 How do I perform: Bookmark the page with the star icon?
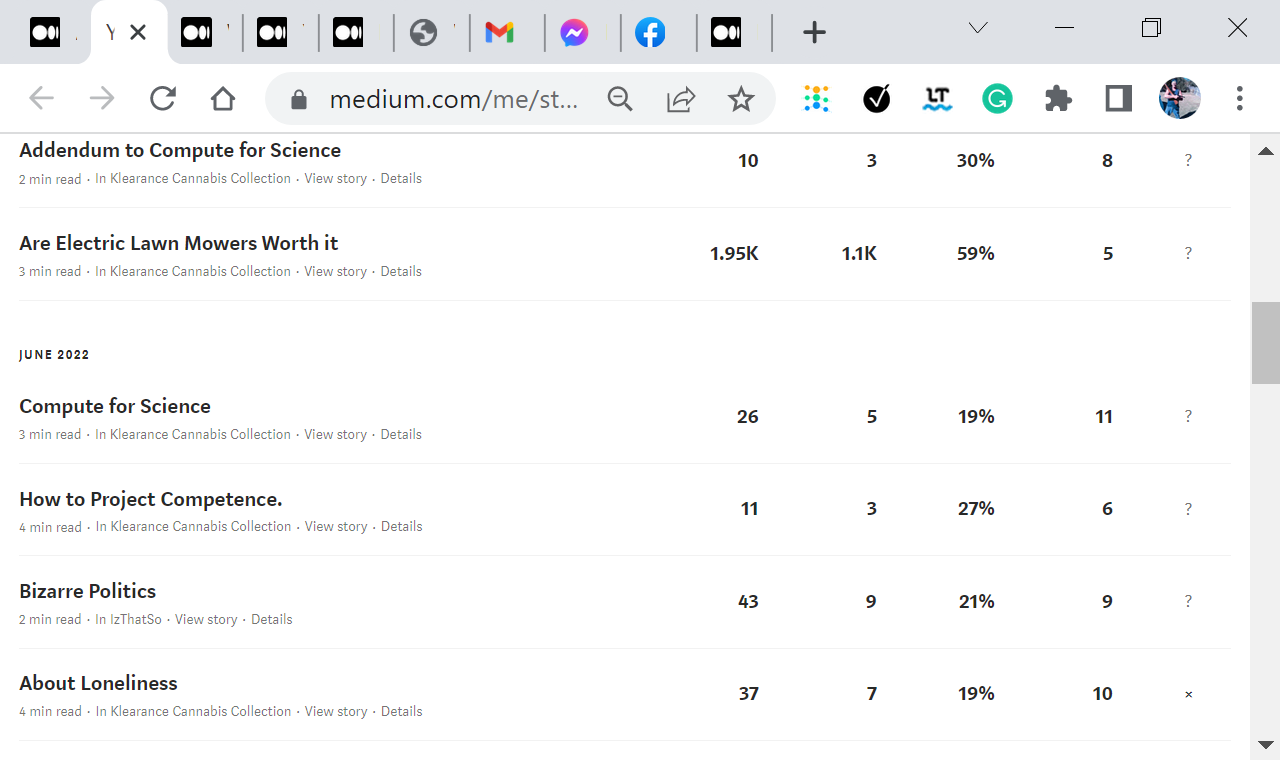click(x=741, y=98)
